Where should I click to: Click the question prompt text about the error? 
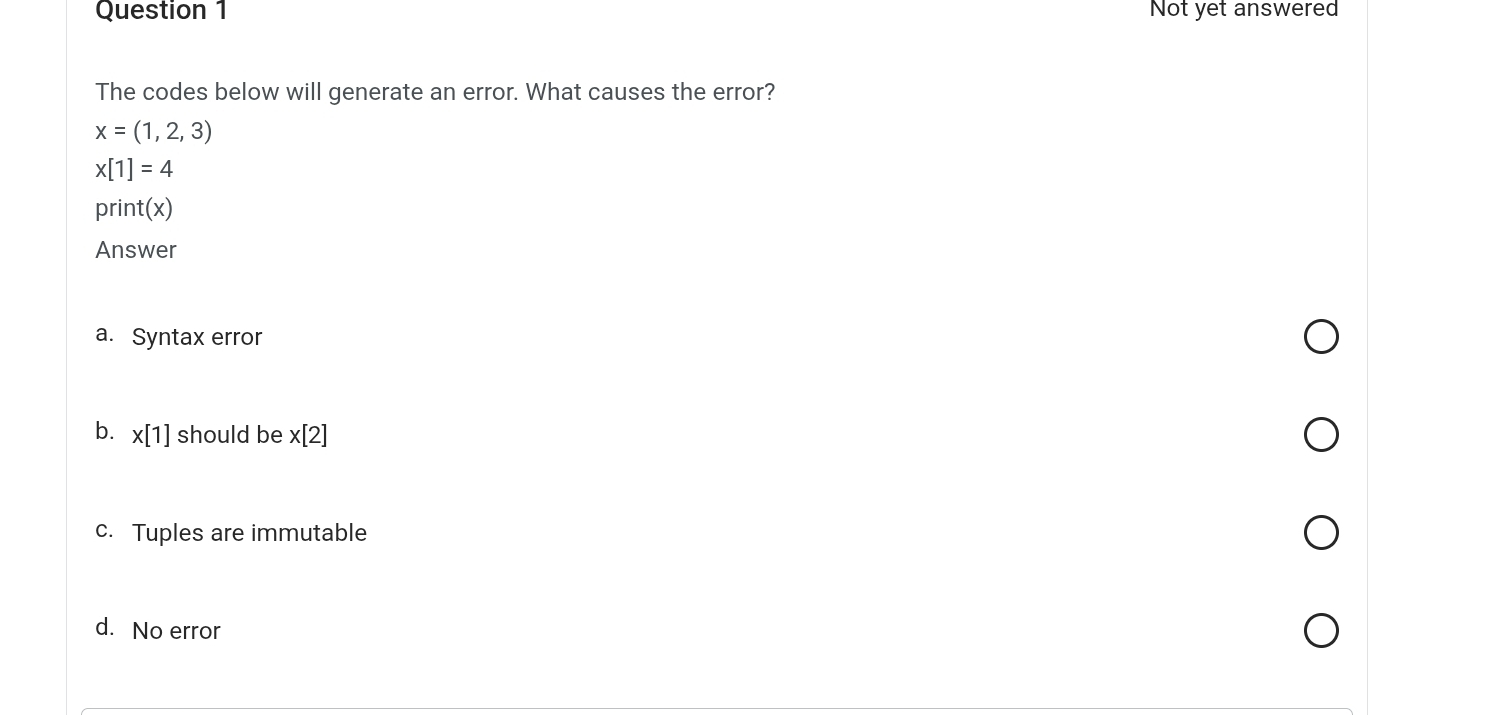pyautogui.click(x=435, y=92)
